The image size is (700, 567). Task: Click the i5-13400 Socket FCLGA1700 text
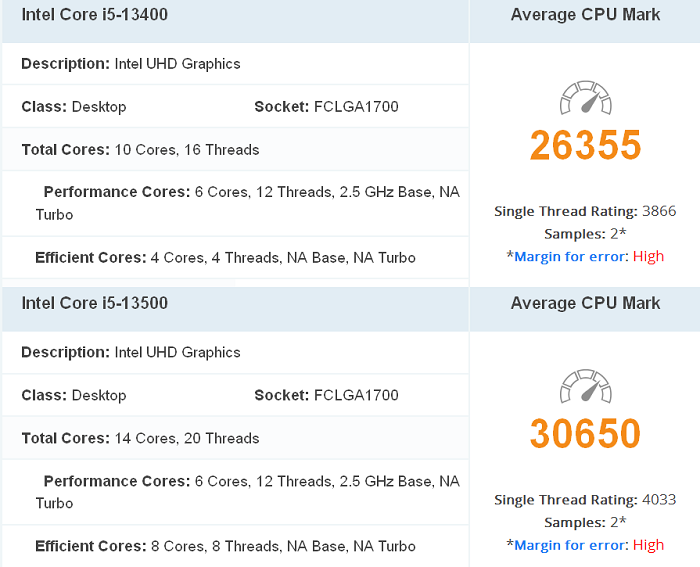326,107
